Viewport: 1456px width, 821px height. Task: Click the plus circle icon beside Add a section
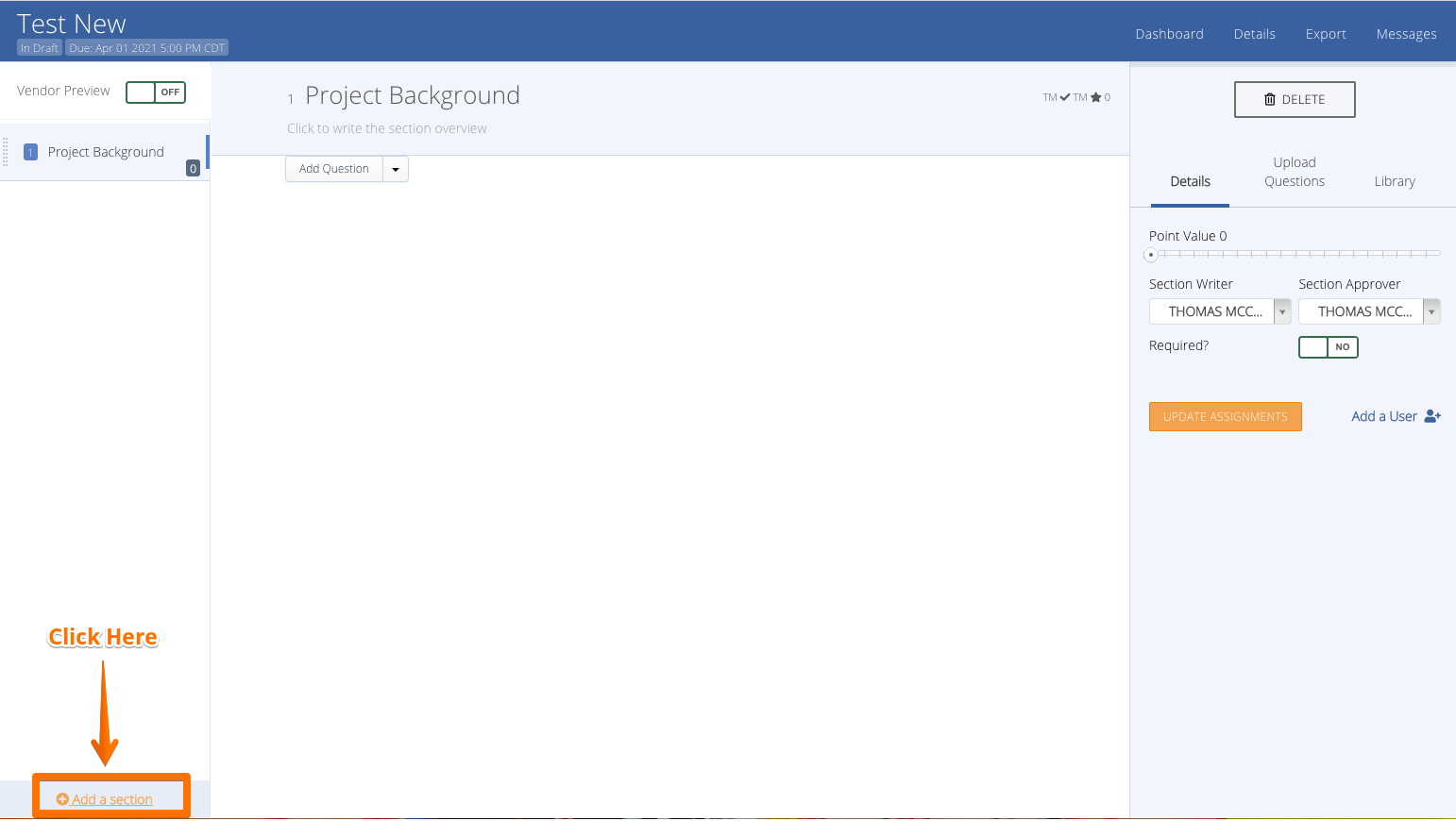(x=62, y=799)
